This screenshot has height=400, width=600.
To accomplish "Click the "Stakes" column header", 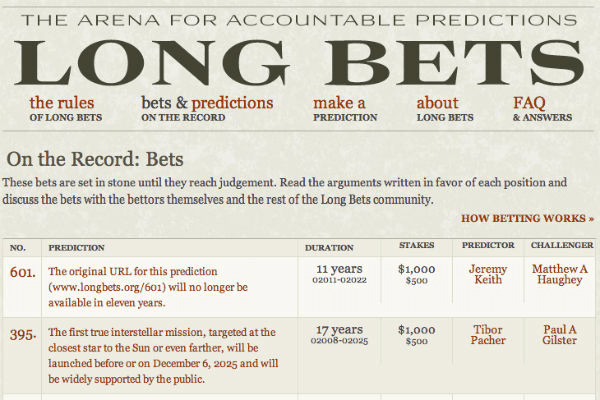I will click(416, 244).
